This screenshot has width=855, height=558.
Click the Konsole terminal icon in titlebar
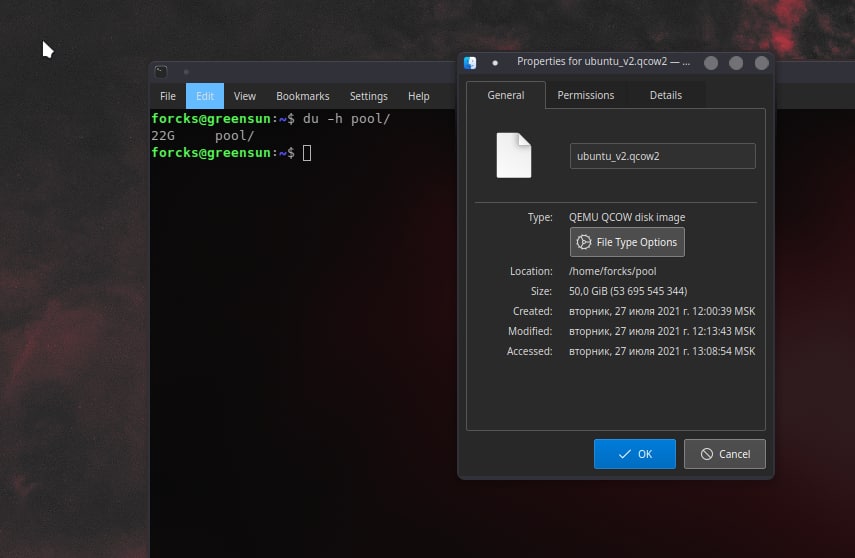point(161,71)
